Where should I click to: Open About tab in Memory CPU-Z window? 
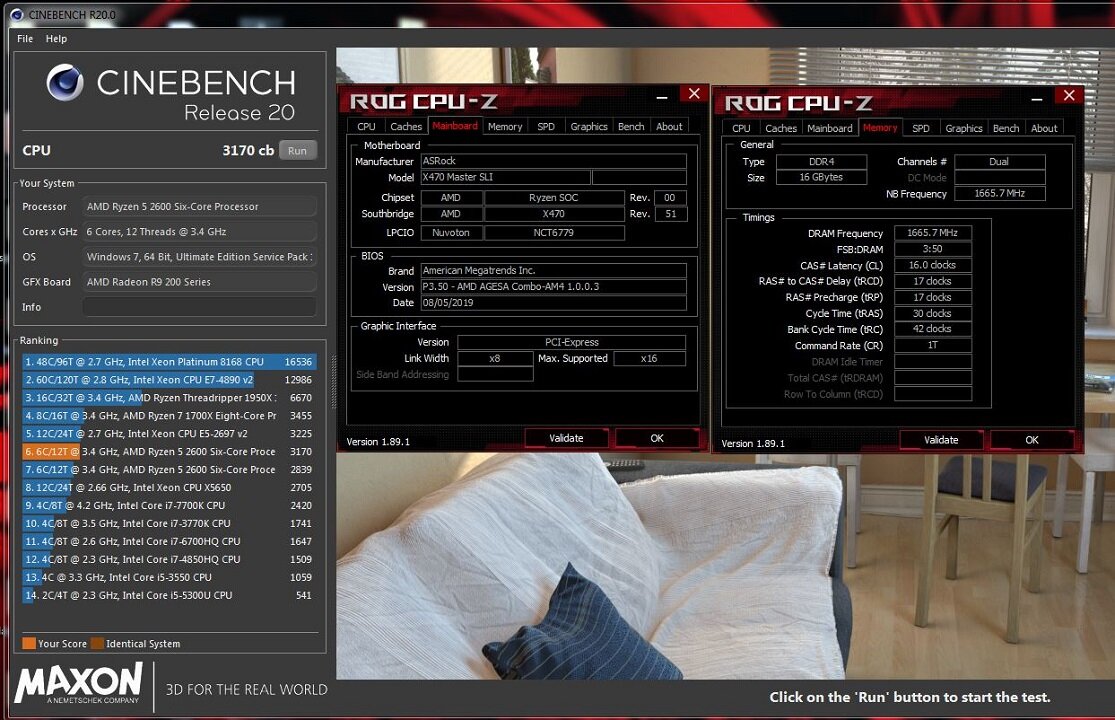click(x=1044, y=129)
